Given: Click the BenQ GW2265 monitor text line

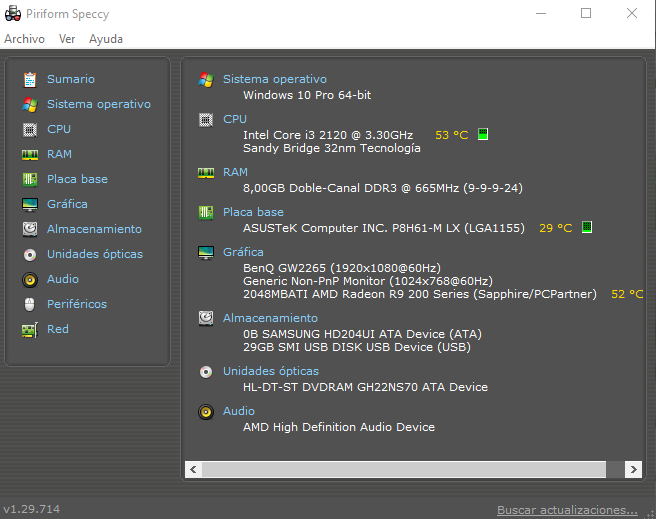Looking at the screenshot, I should [x=342, y=268].
